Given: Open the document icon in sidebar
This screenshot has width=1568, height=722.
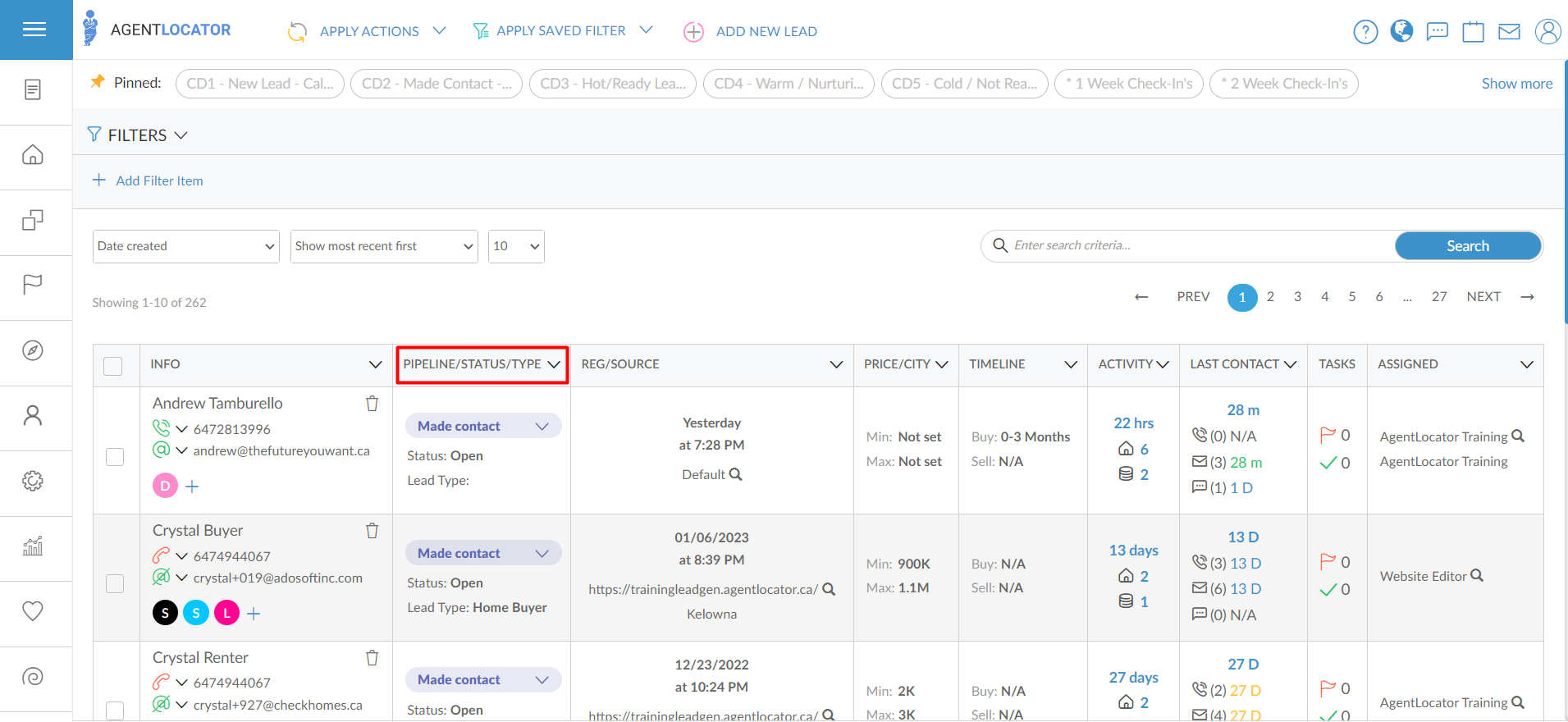Looking at the screenshot, I should (x=33, y=89).
